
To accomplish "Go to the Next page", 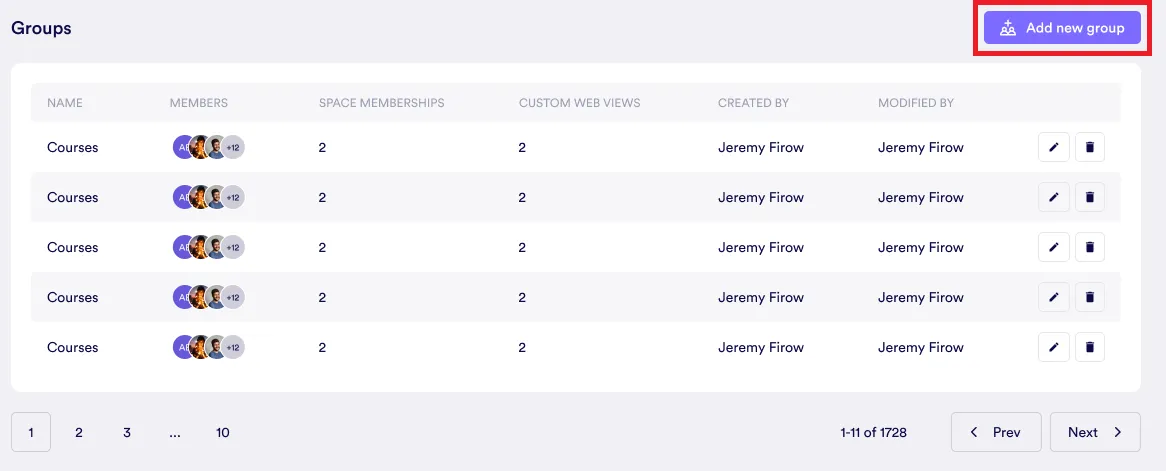I will click(x=1095, y=432).
